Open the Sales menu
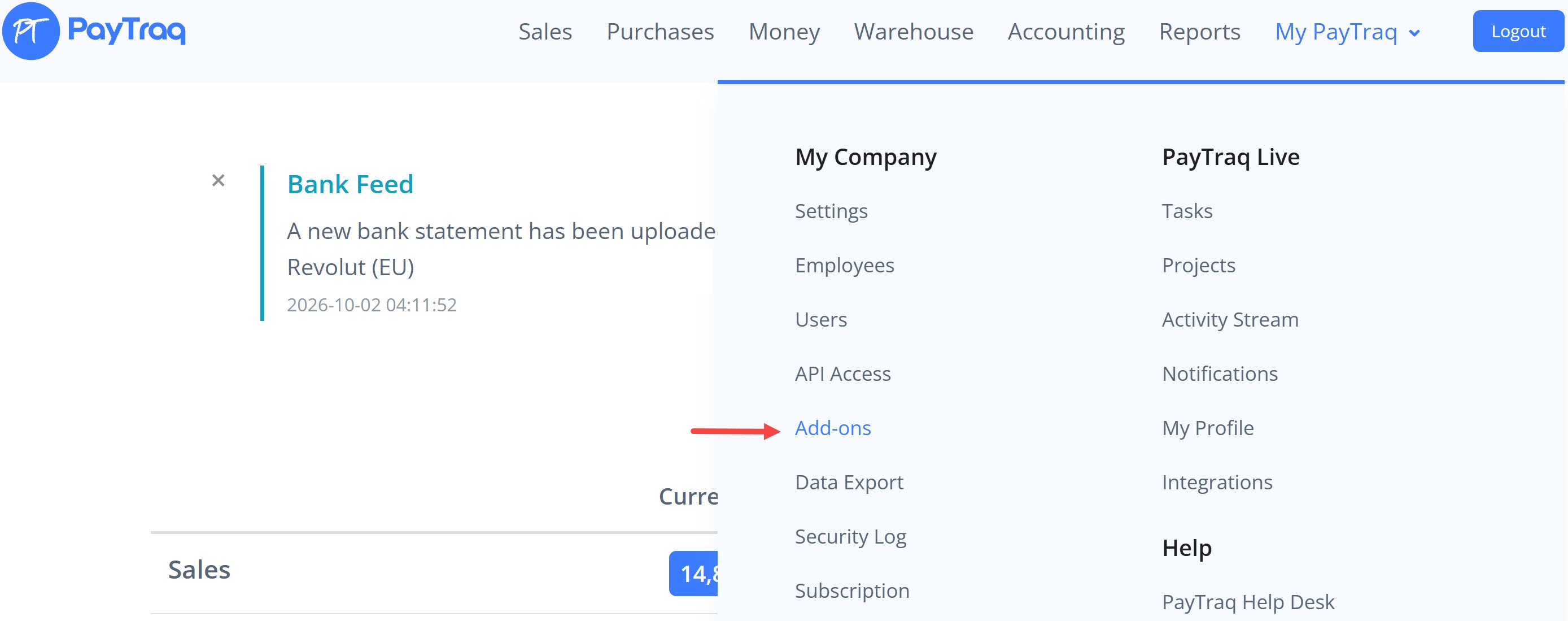This screenshot has width=1568, height=621. 545,31
